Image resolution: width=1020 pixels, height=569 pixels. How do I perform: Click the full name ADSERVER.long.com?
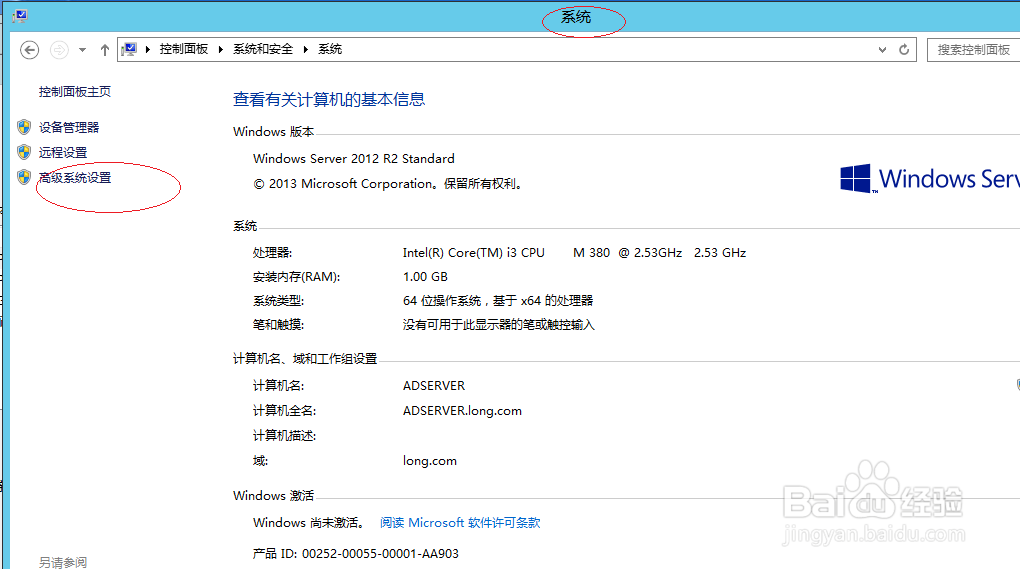(x=463, y=411)
